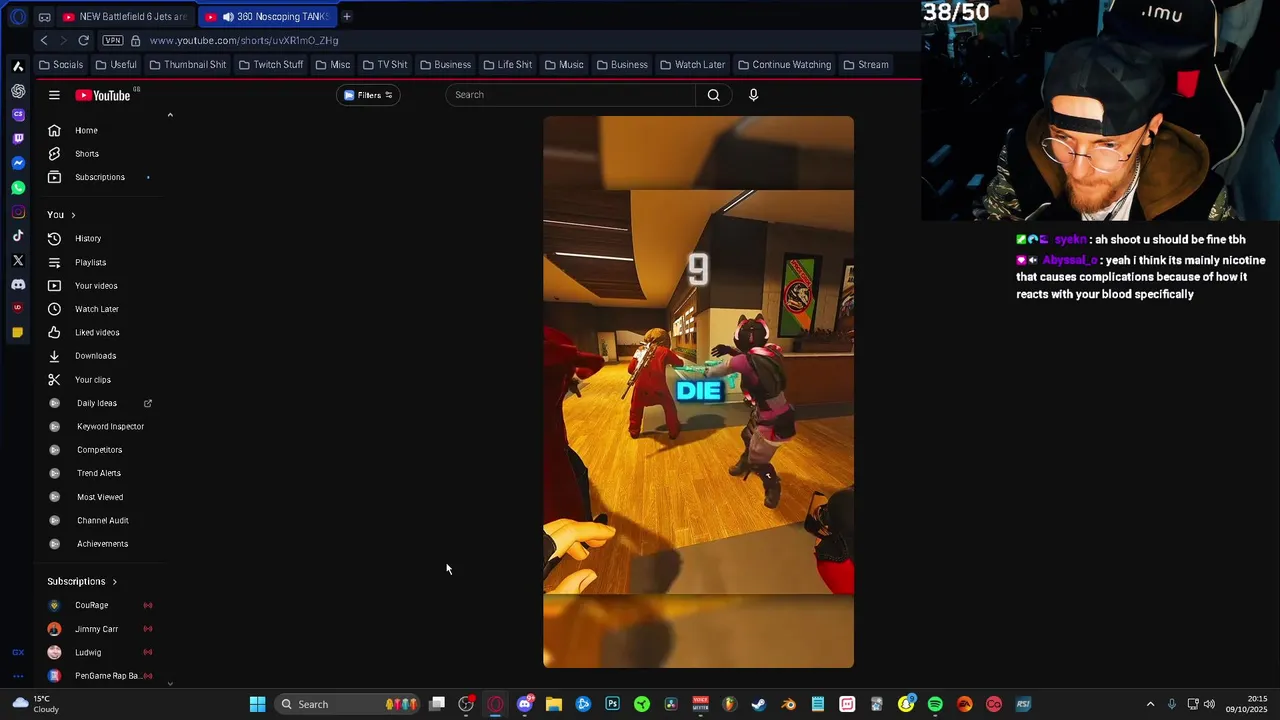Open the Stream bookmark folder
The image size is (1280, 720).
866,65
